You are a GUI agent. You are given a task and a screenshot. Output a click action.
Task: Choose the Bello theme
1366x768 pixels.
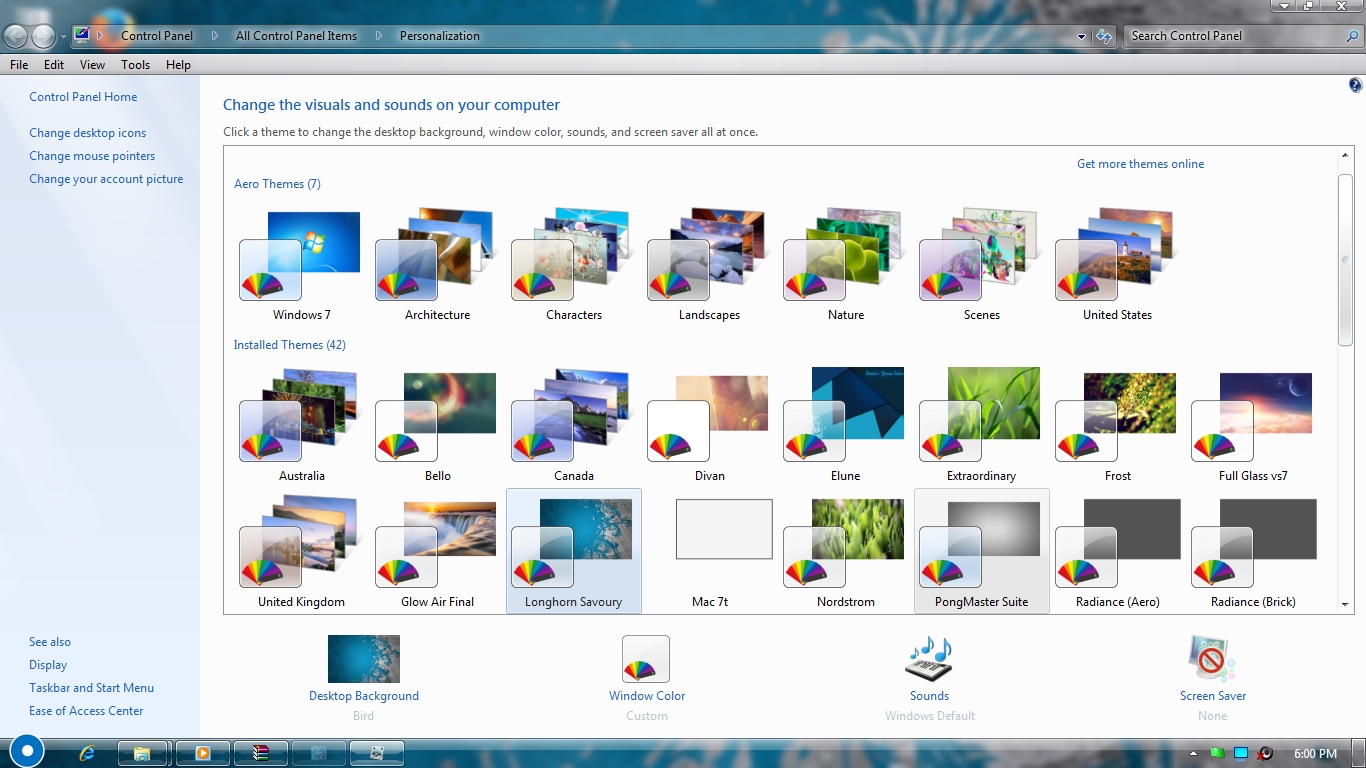click(x=437, y=424)
